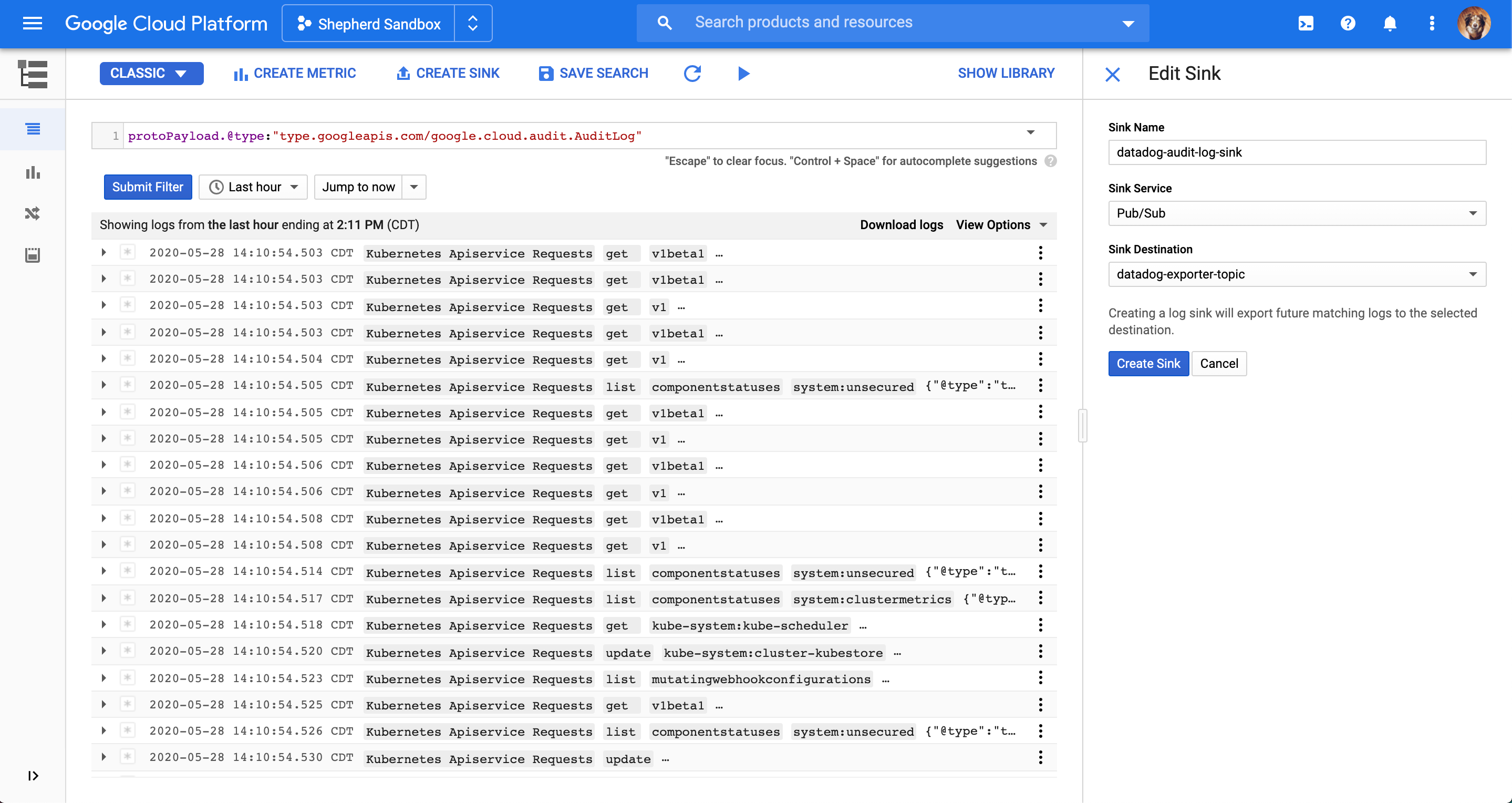Open the help menu icon

[1347, 24]
